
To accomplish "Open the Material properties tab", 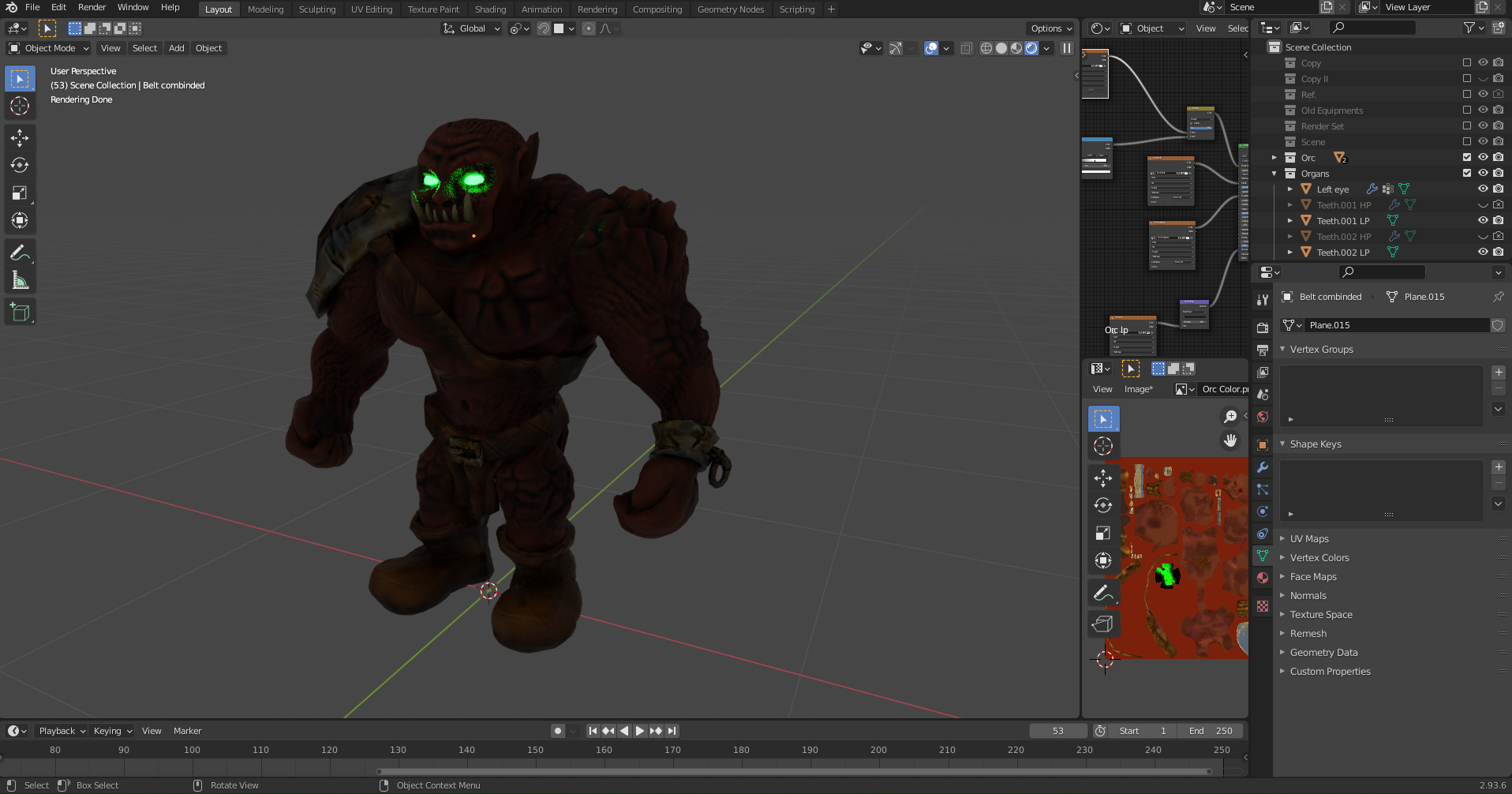I will click(x=1263, y=578).
